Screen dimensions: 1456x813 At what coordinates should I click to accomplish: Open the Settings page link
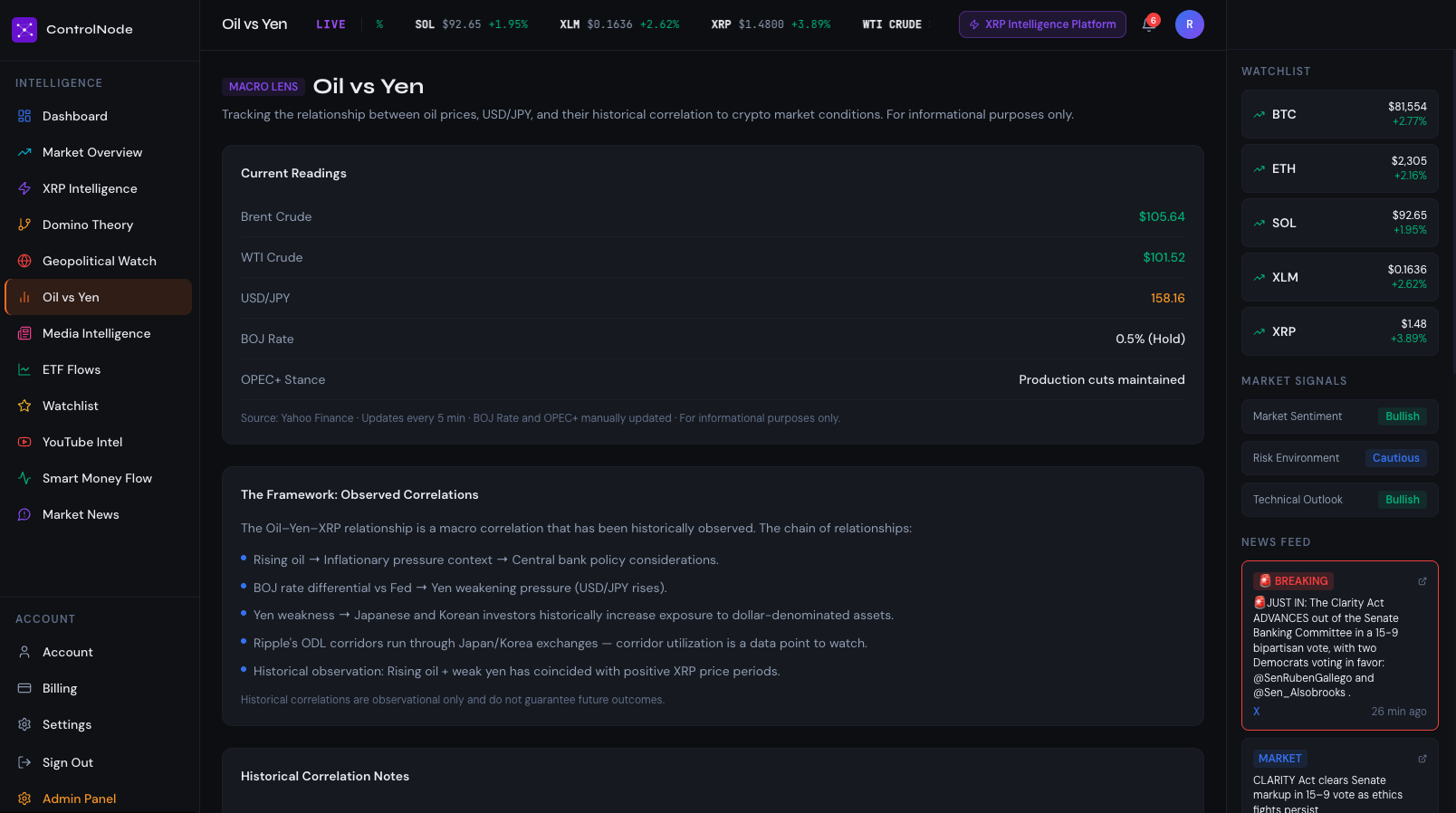pos(98,724)
